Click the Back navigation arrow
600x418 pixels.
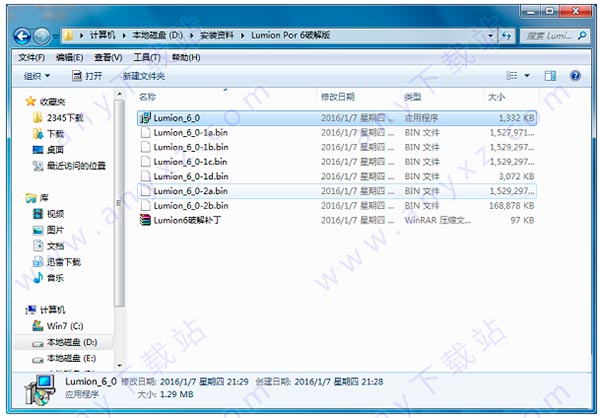point(22,36)
